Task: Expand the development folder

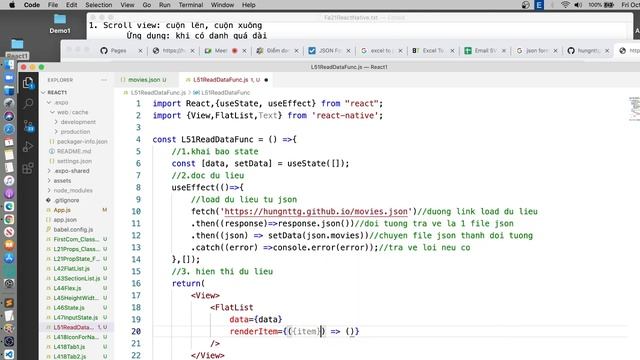Action: [56, 122]
